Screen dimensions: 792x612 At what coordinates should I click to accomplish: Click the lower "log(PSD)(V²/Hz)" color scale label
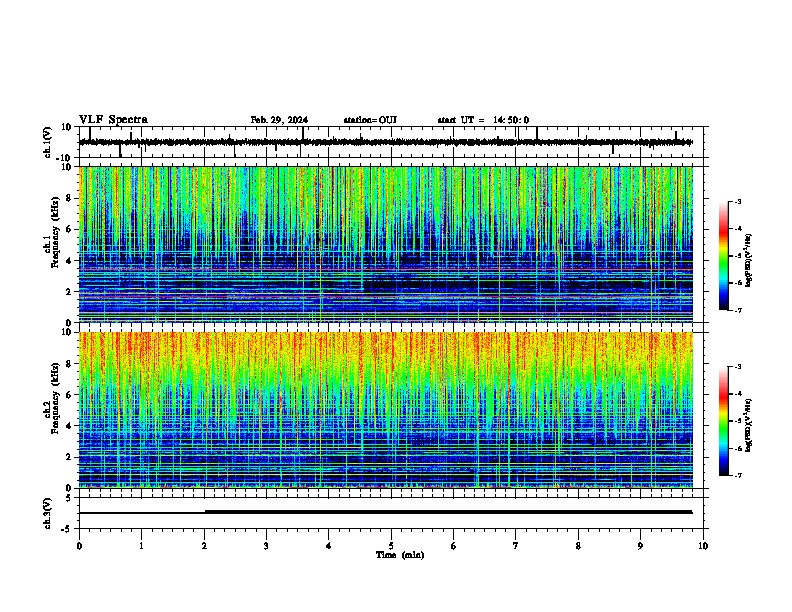click(749, 426)
